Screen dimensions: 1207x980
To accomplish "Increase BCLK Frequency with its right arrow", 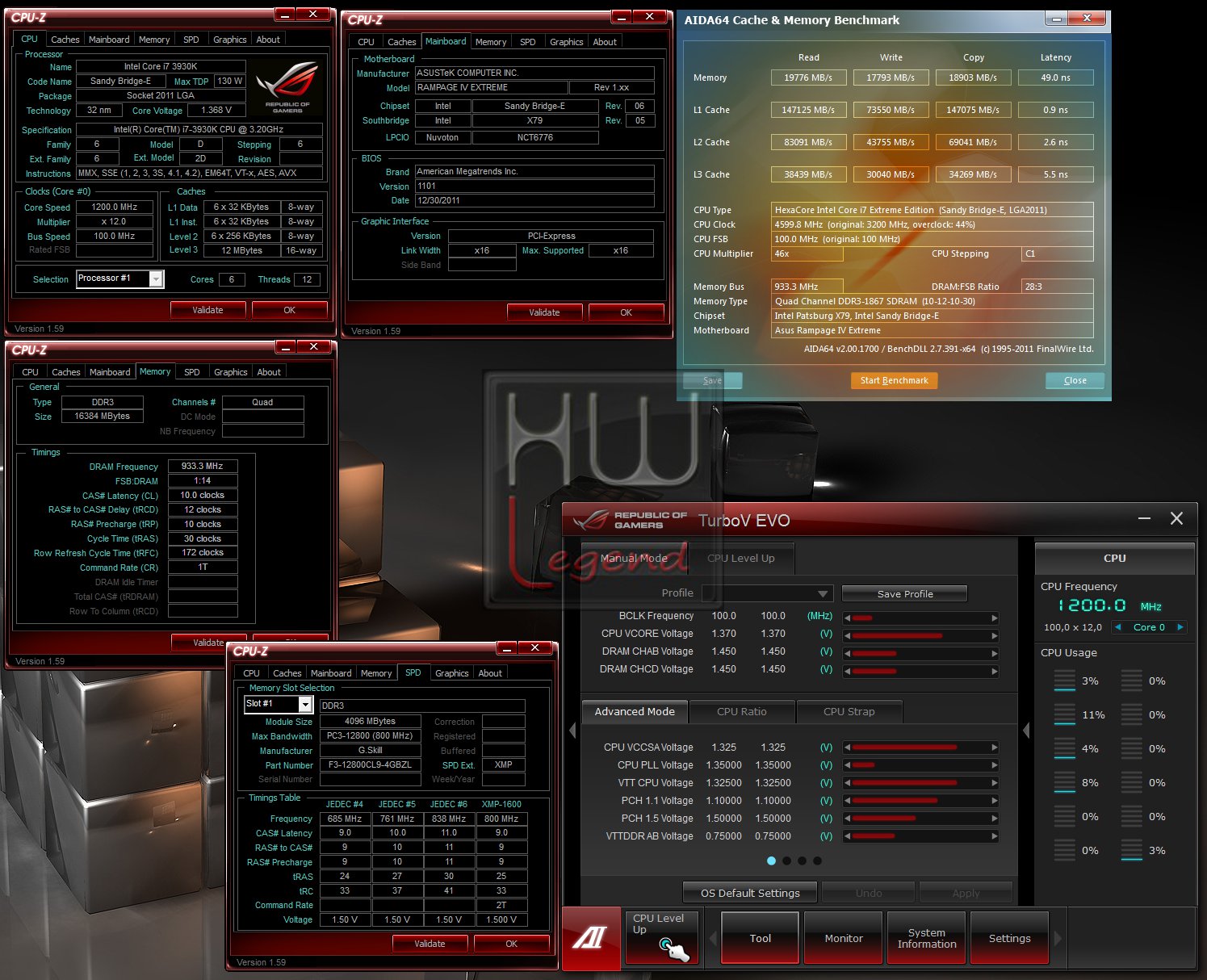I will (x=995, y=618).
